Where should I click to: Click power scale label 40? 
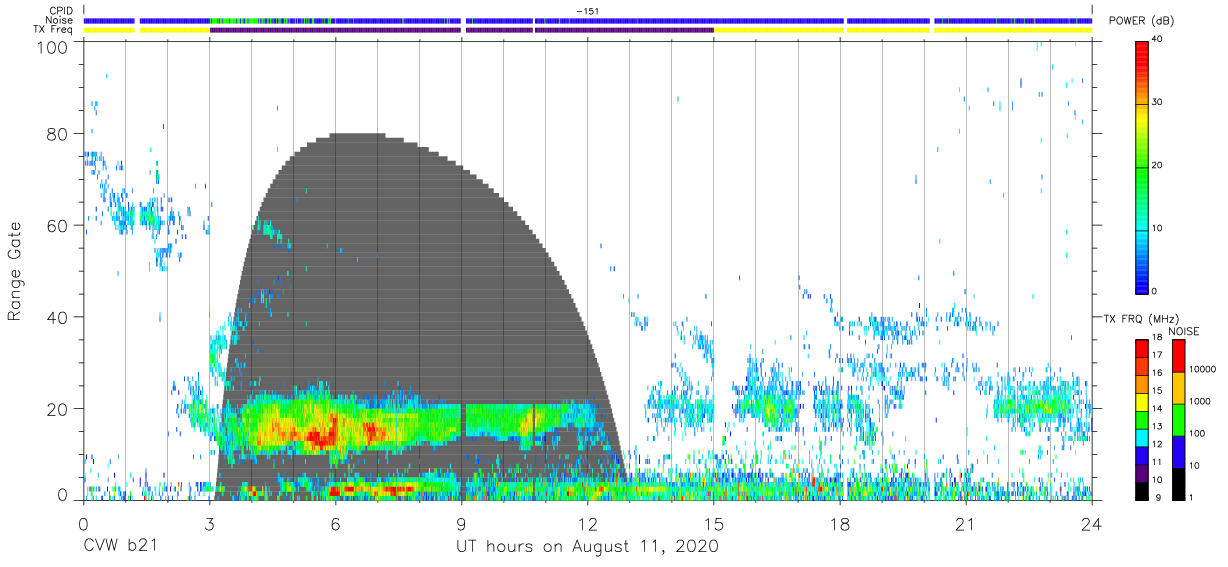point(1158,40)
